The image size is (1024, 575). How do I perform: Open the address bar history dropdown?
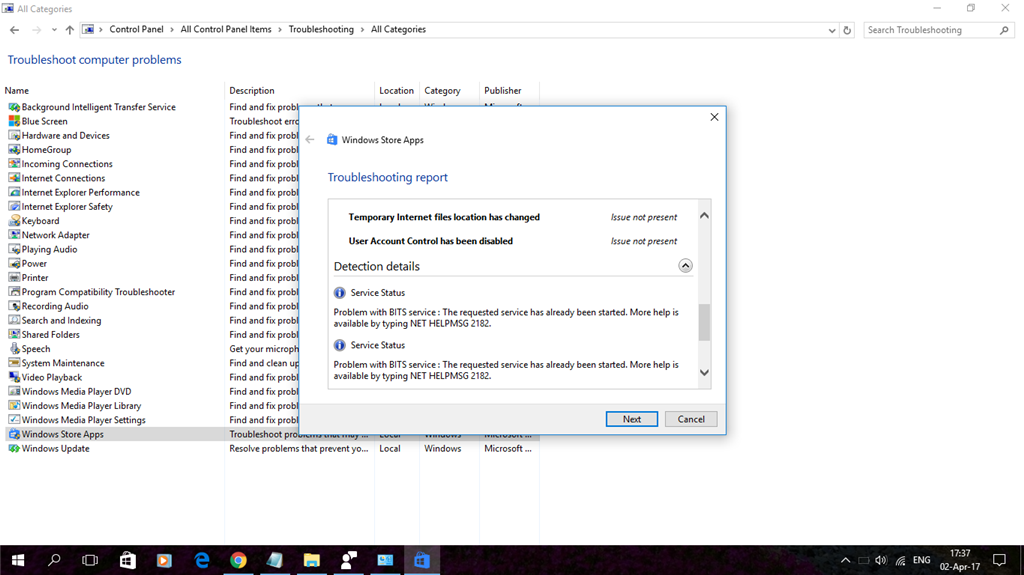click(831, 30)
